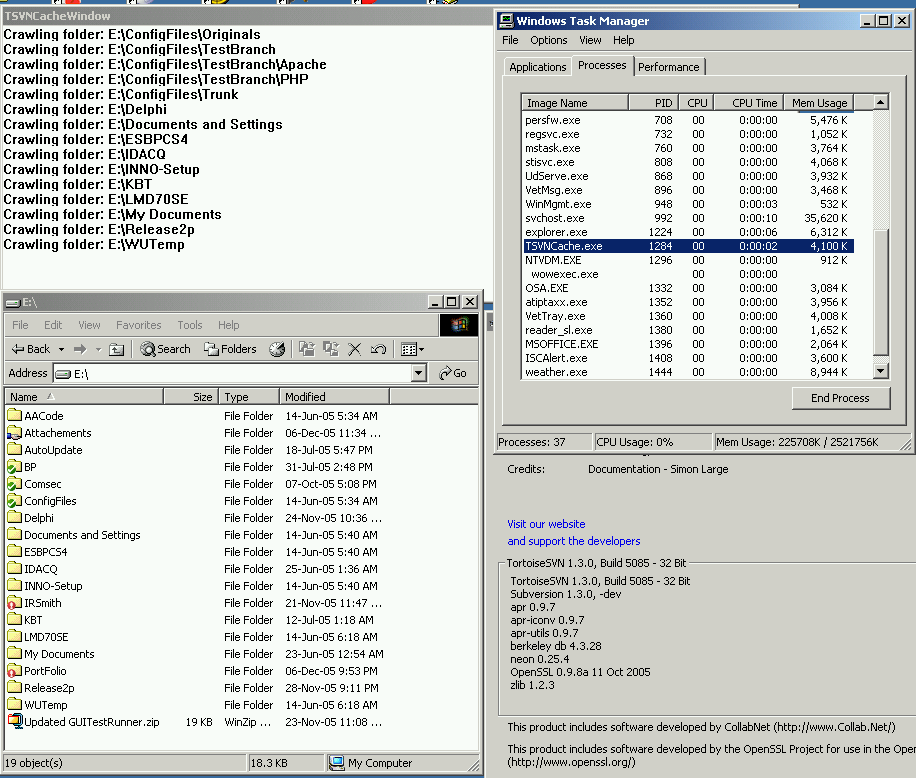Sort by the Modified column header
Image resolution: width=916 pixels, height=778 pixels.
click(334, 397)
